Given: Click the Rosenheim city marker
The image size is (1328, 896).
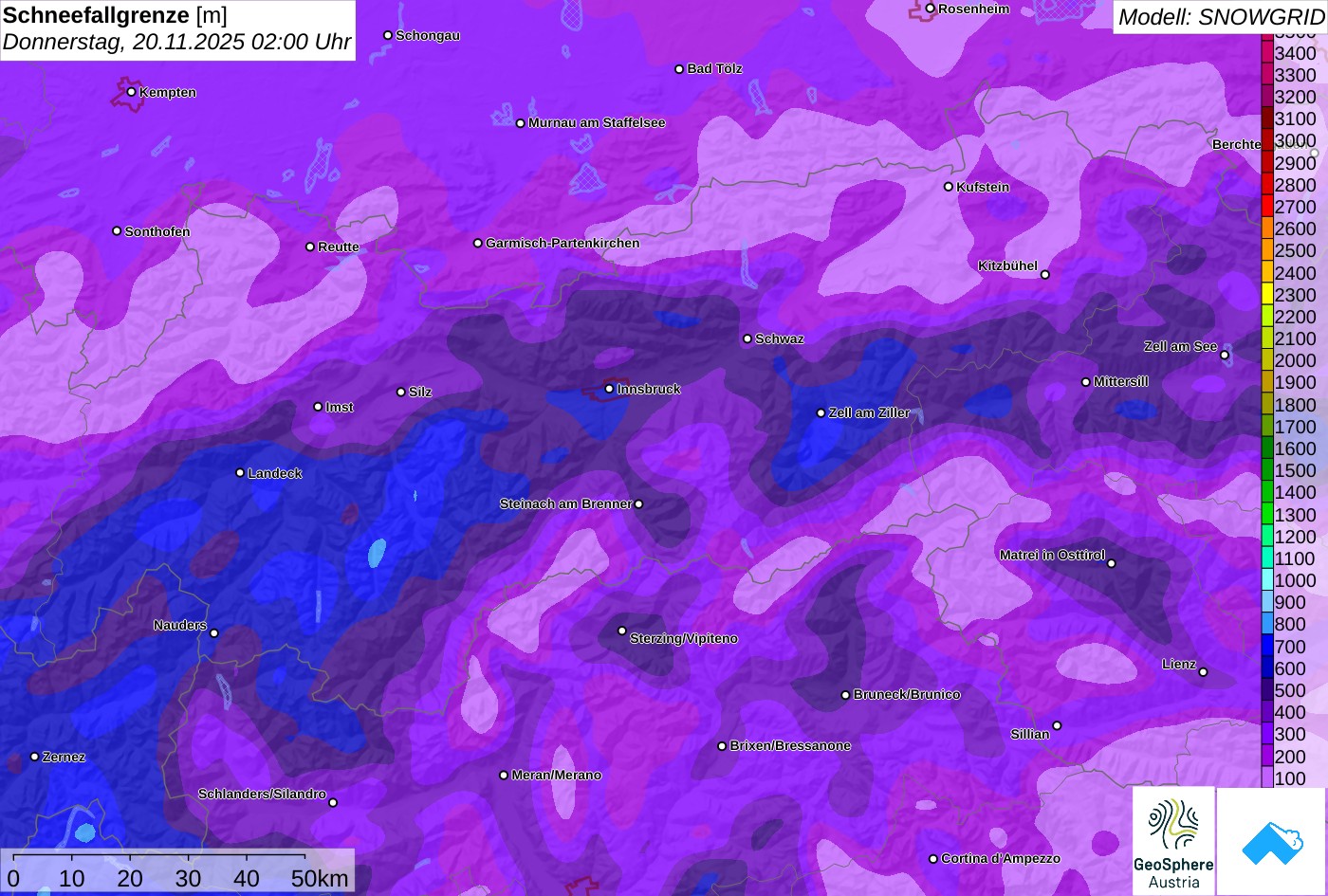Looking at the screenshot, I should 931,9.
